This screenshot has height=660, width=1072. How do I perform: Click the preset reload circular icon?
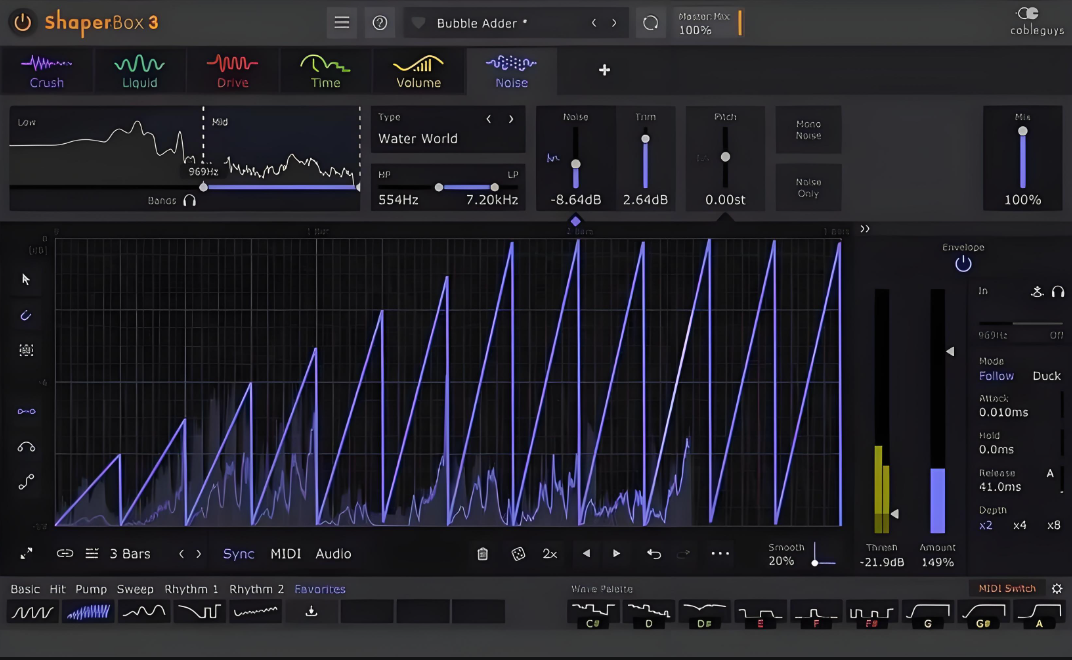coord(650,23)
